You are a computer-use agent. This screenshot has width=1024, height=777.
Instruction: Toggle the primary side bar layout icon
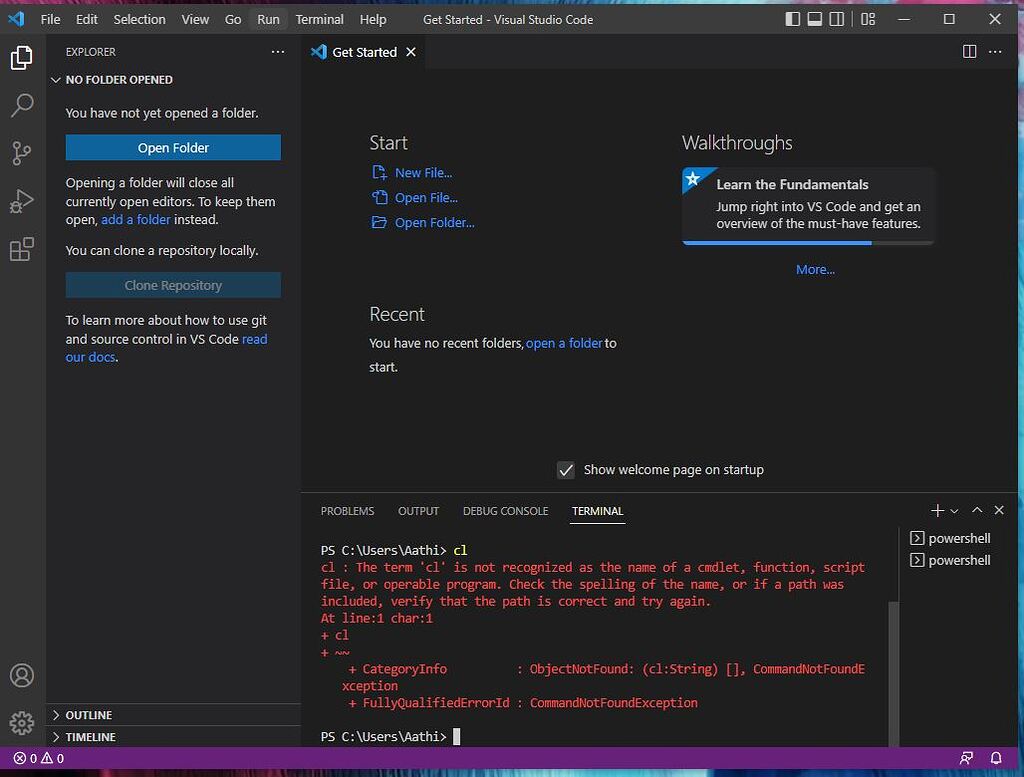(x=792, y=19)
